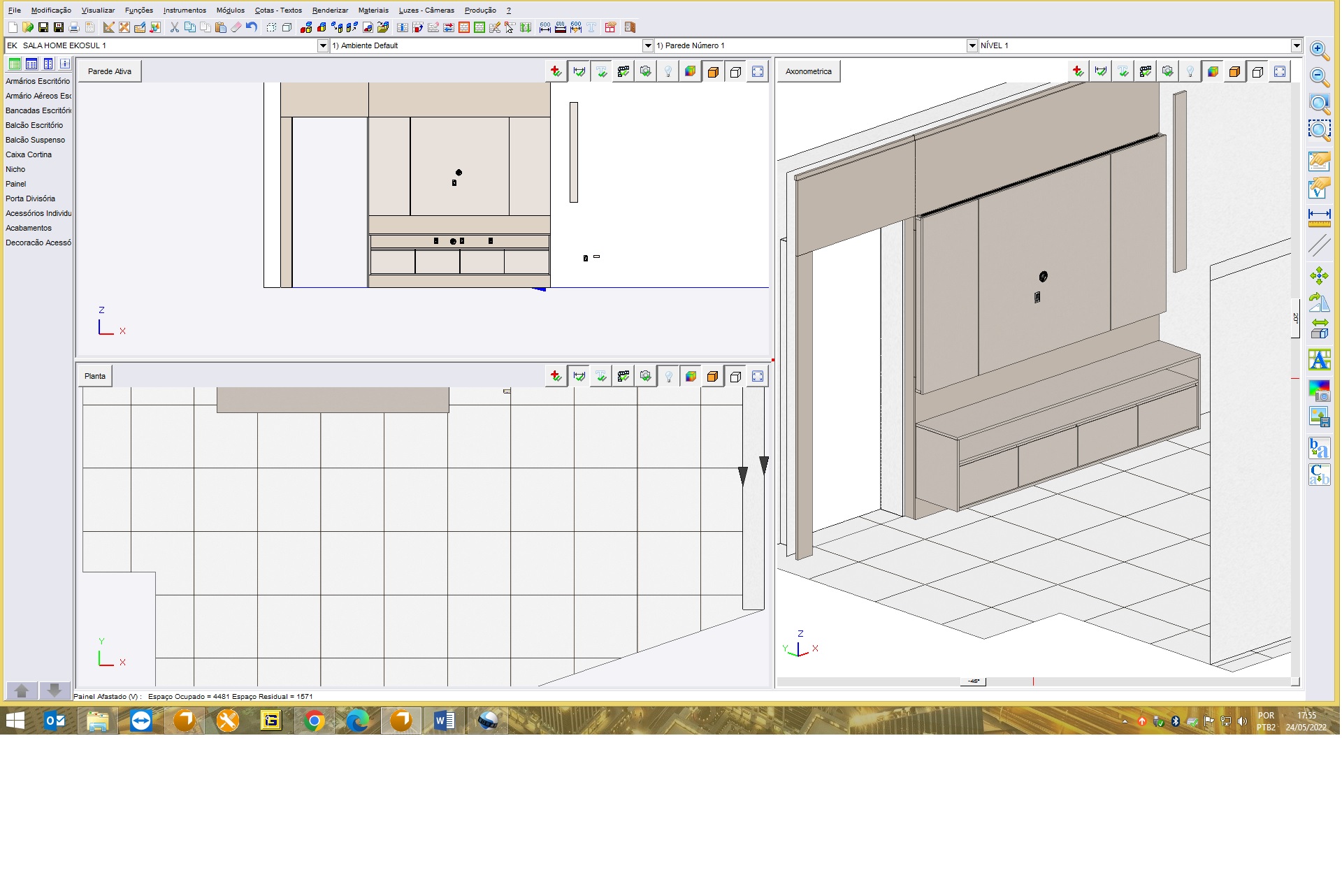This screenshot has height=896, width=1342.
Task: Select Armários Escritório in the catalog
Action: 38,81
